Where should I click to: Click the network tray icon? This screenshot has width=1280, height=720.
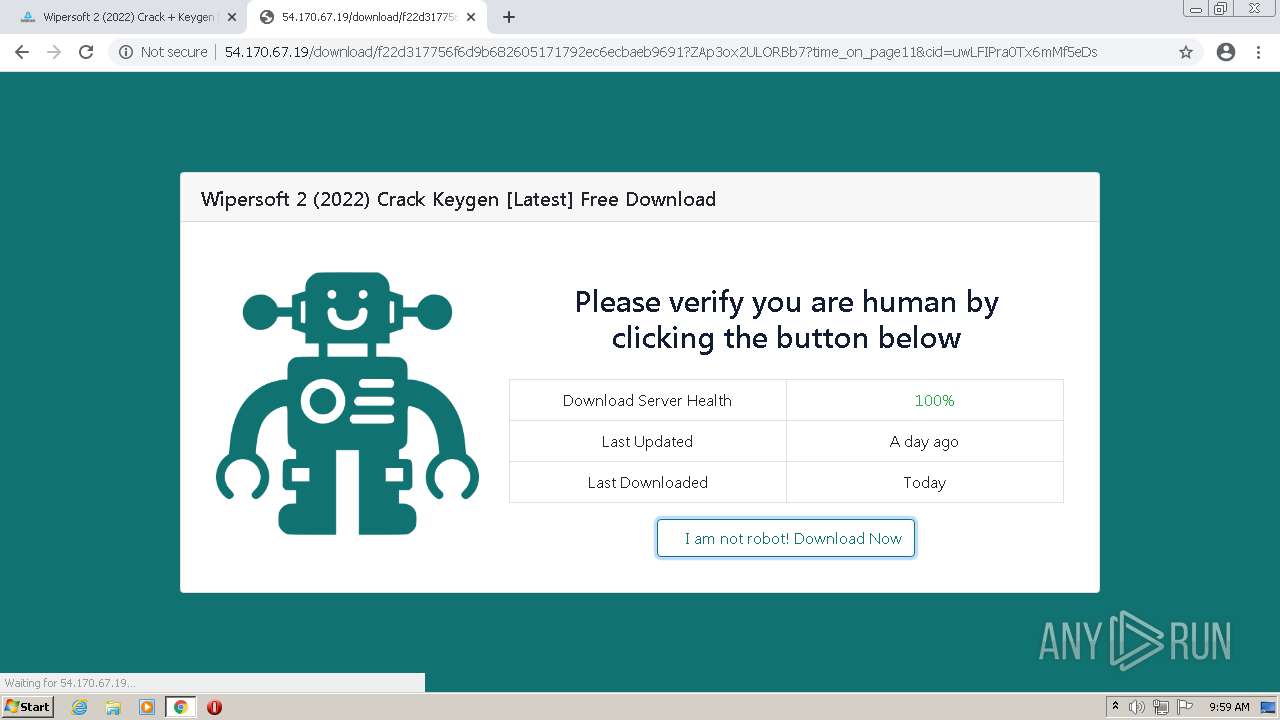pyautogui.click(x=1161, y=707)
